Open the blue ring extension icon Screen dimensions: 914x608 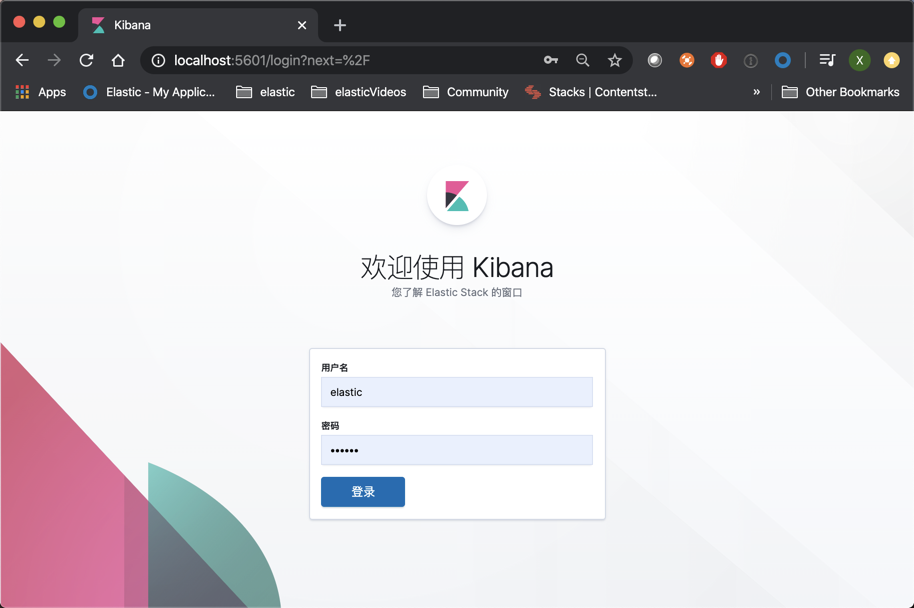coord(782,60)
